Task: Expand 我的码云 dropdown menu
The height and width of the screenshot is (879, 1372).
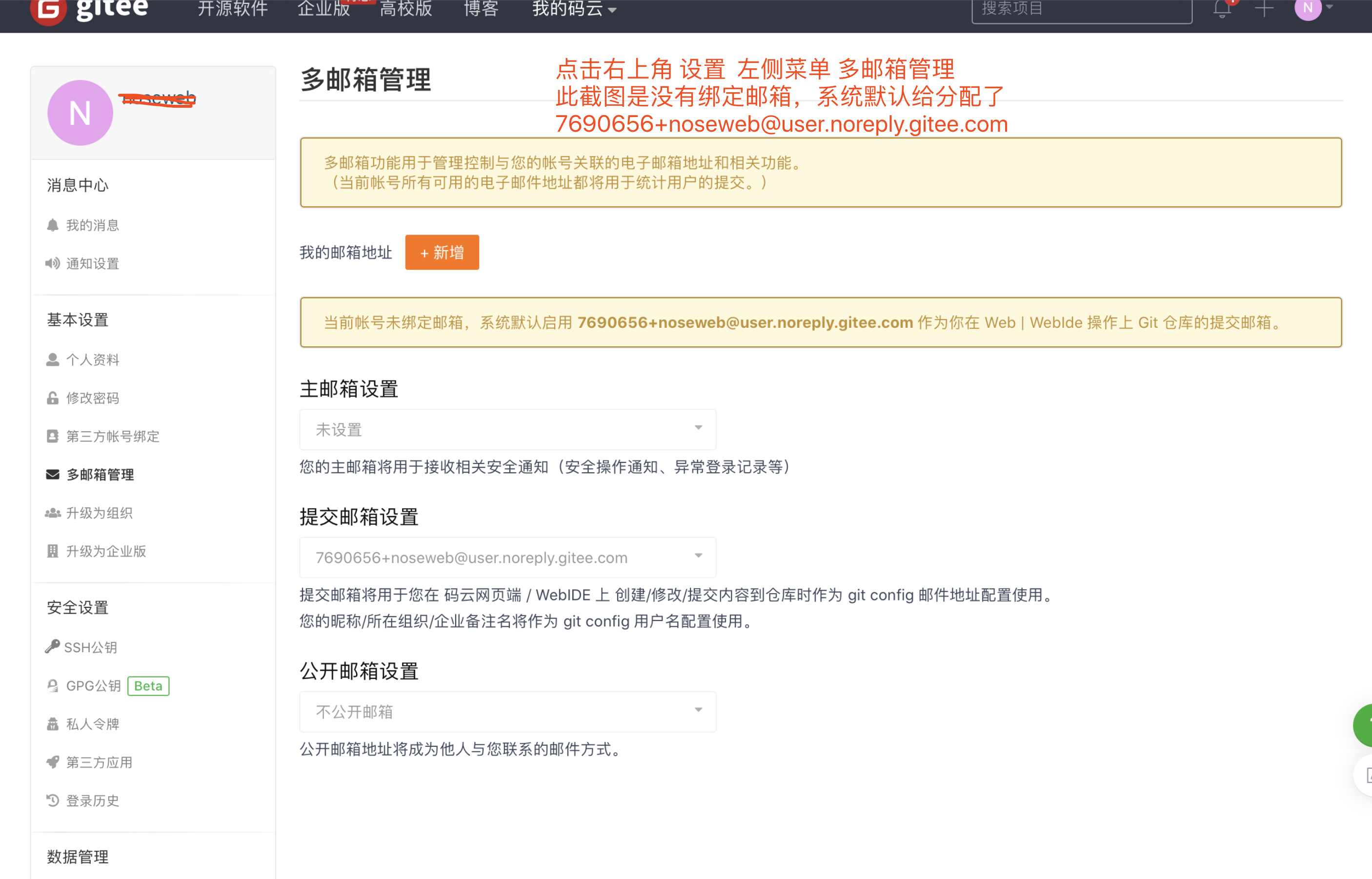Action: (x=574, y=9)
